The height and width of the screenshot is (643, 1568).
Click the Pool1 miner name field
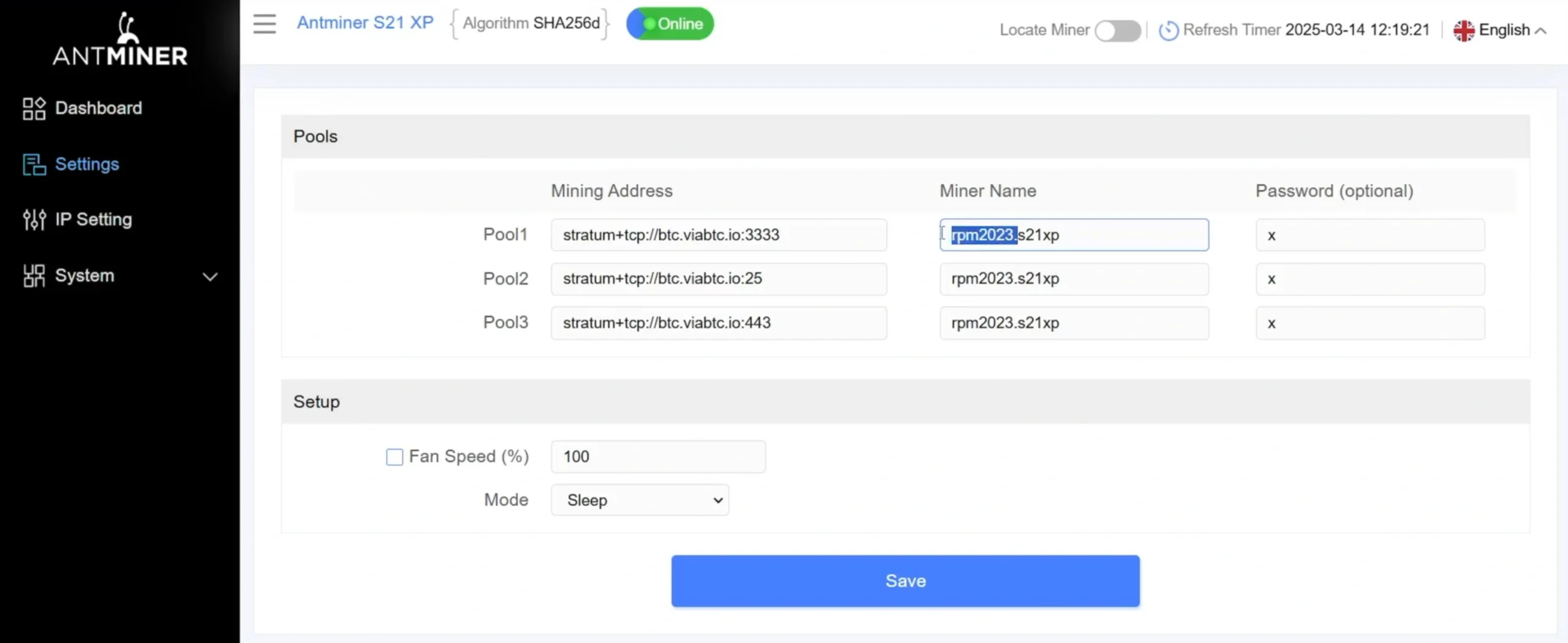1074,235
